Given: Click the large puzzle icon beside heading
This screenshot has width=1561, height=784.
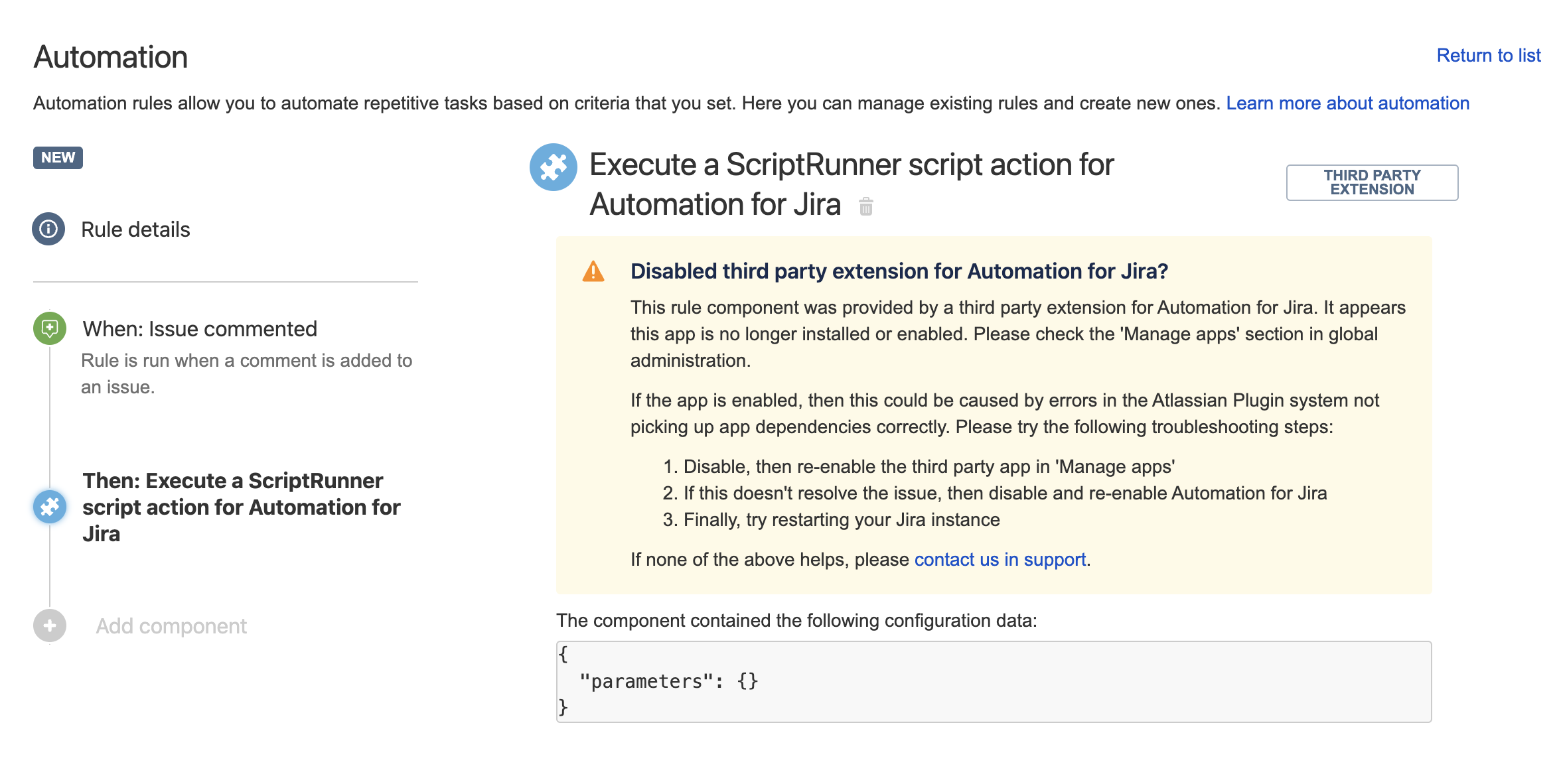Looking at the screenshot, I should point(554,167).
